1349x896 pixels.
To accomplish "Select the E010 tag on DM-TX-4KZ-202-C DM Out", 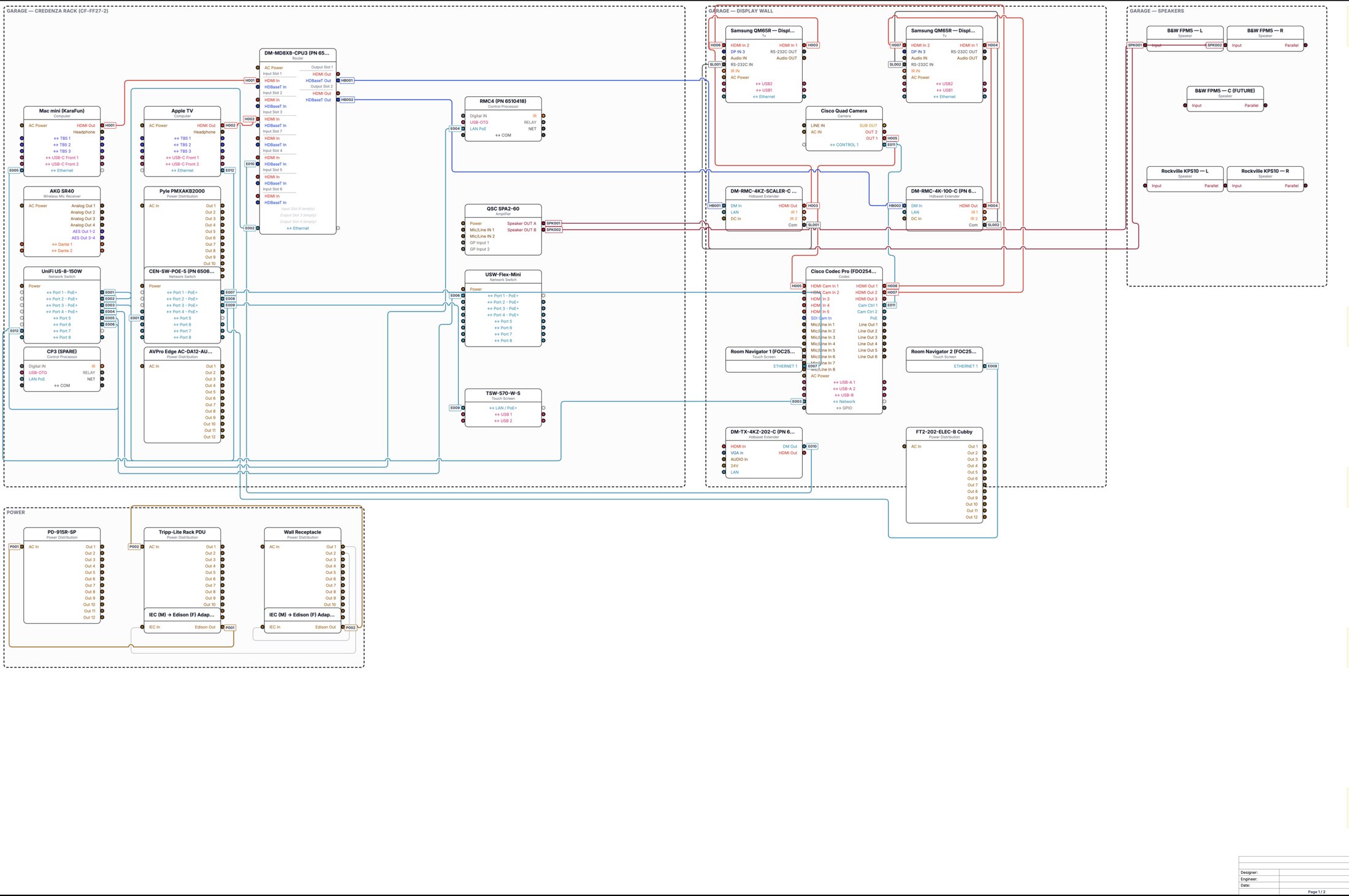I will coord(812,446).
